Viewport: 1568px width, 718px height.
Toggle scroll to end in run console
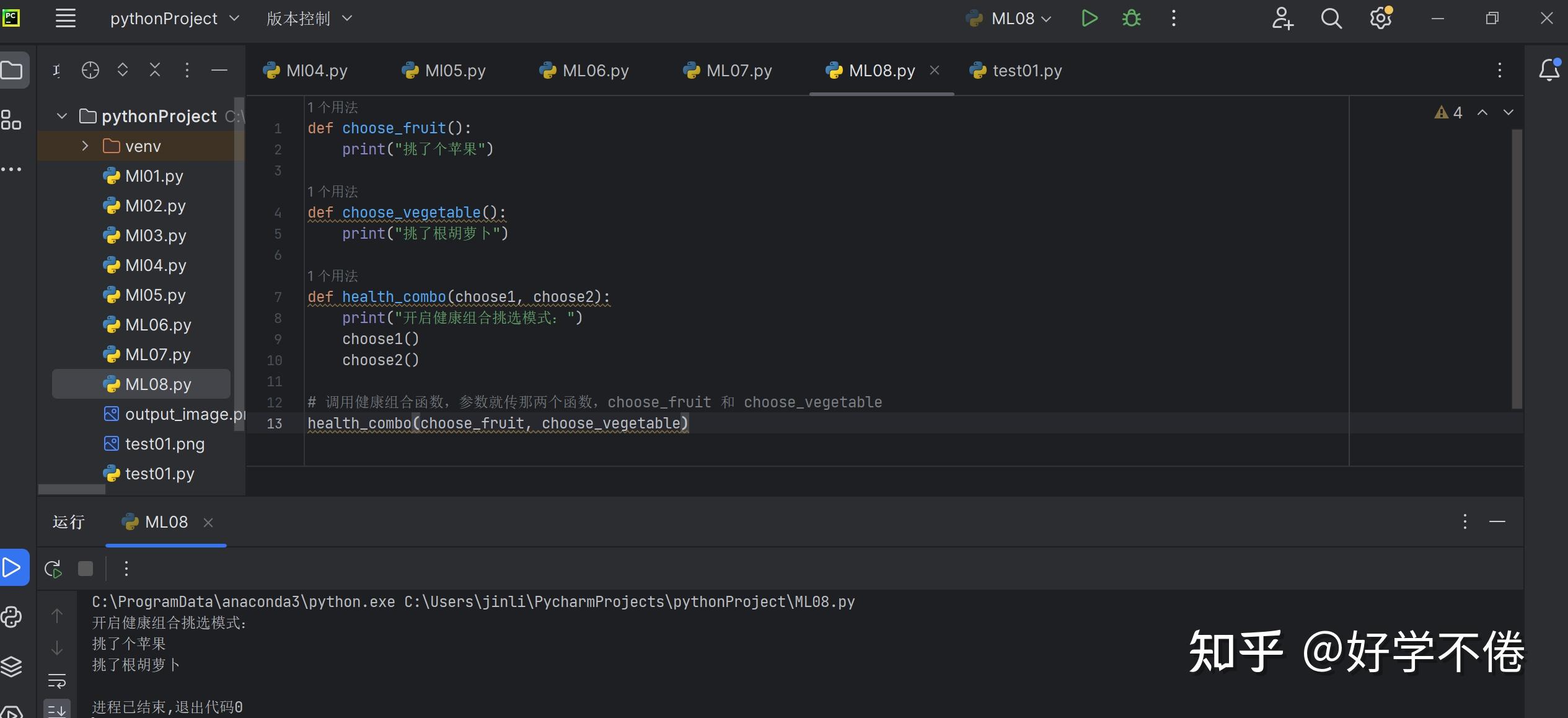[57, 709]
